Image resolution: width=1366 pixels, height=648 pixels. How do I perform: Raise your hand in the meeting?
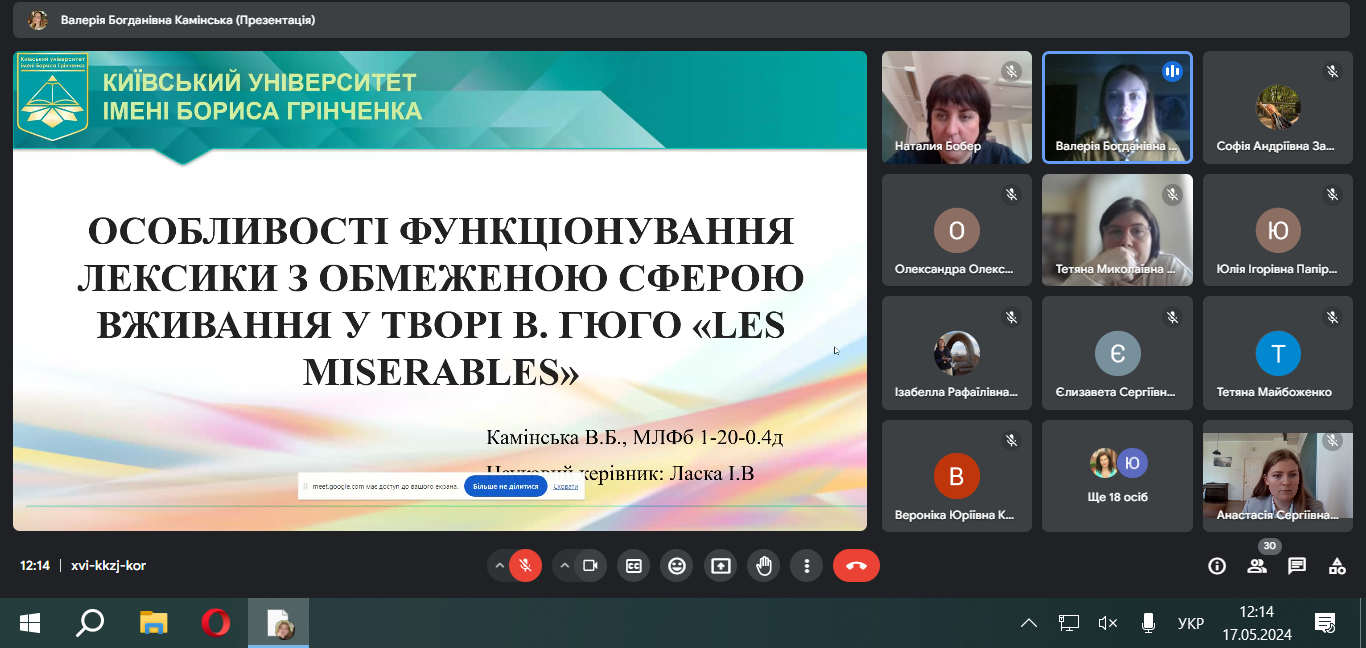(763, 565)
